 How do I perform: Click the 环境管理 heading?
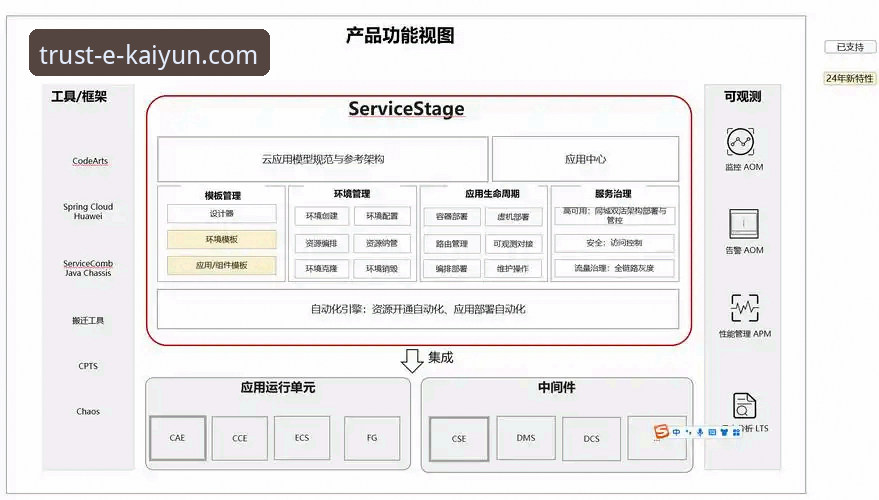coord(352,194)
